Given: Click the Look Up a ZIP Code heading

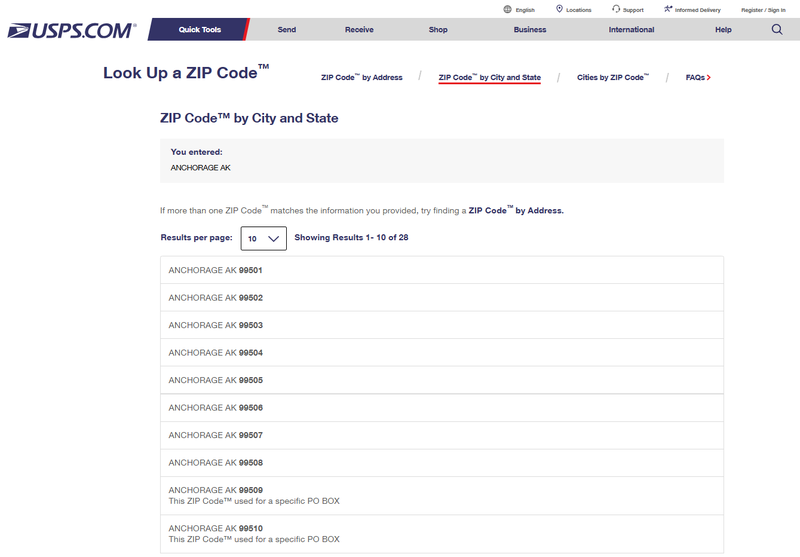Looking at the screenshot, I should 186,72.
